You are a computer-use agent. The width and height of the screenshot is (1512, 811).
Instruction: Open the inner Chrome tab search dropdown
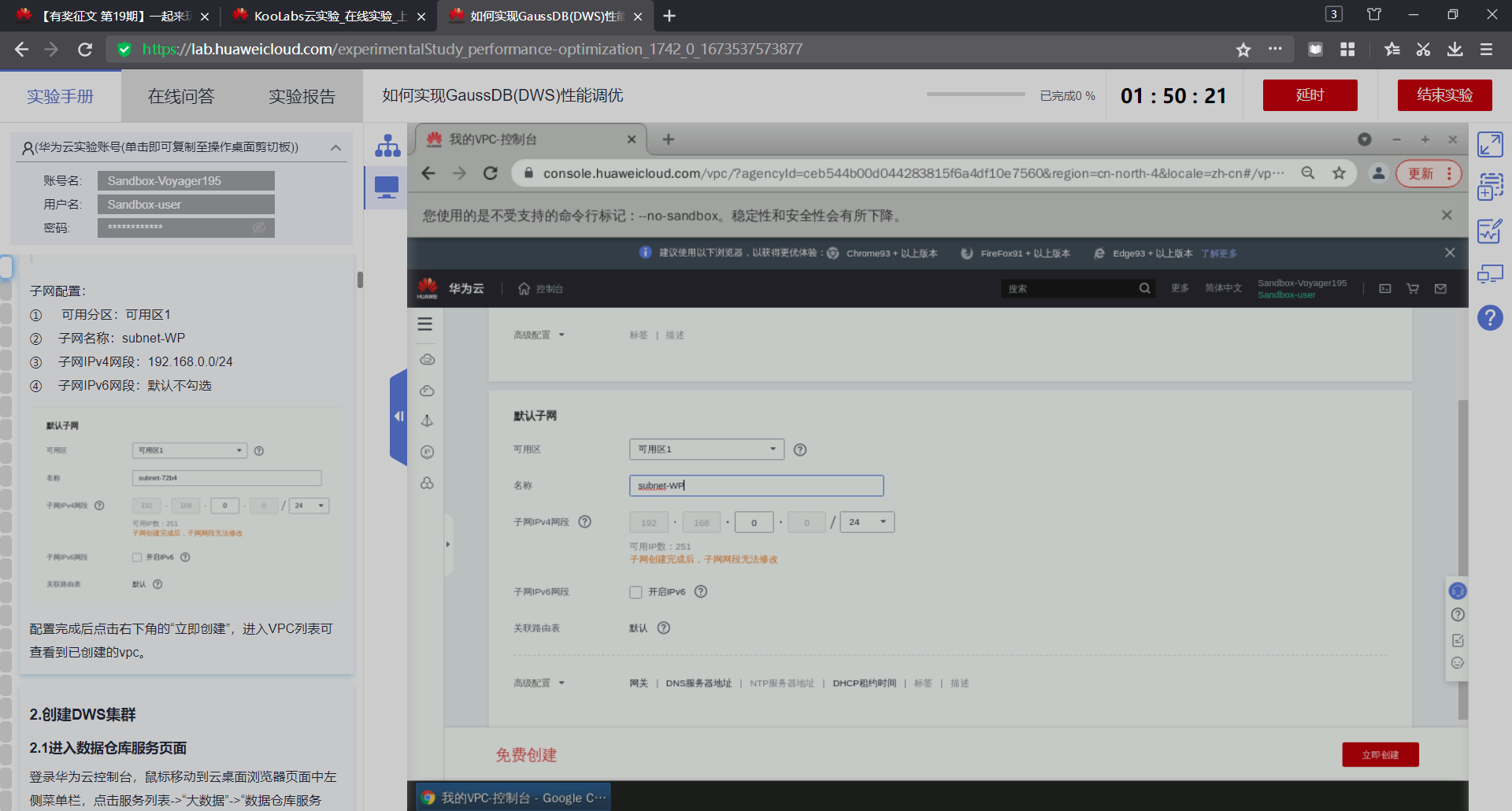(1364, 139)
